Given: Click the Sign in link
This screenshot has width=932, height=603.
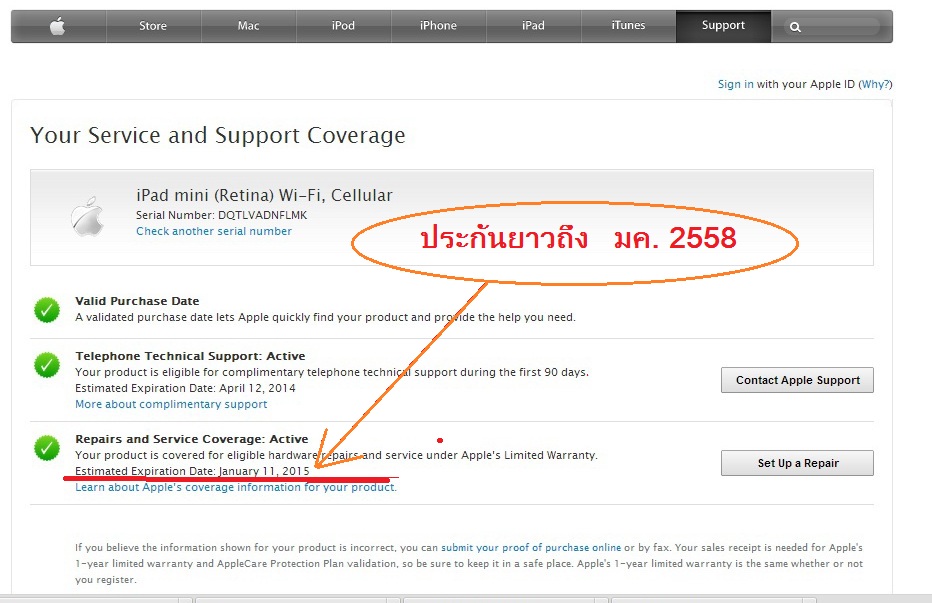Looking at the screenshot, I should coord(735,84).
